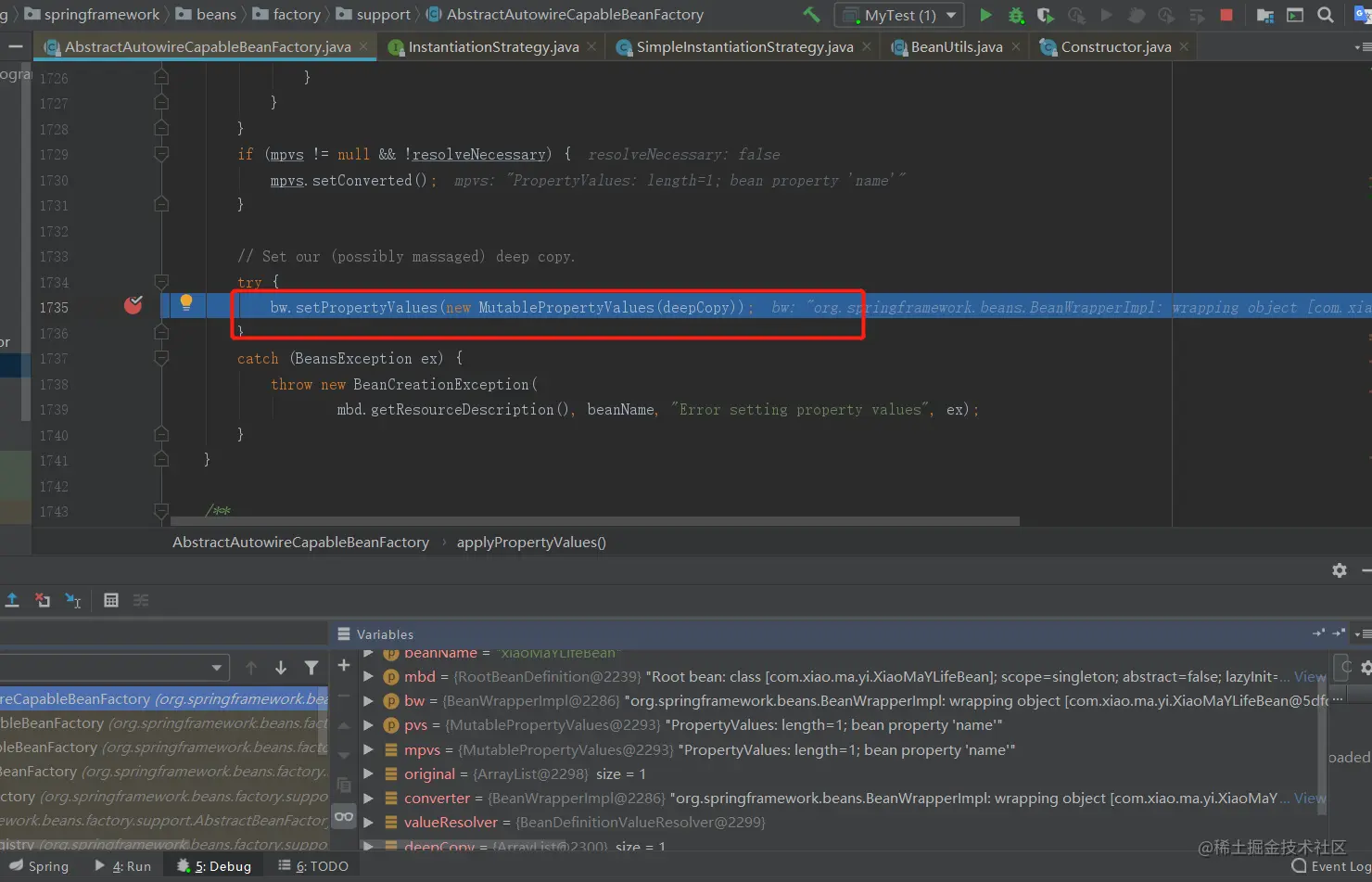The height and width of the screenshot is (882, 1372).
Task: Click the next frame down-arrow icon
Action: pos(281,668)
